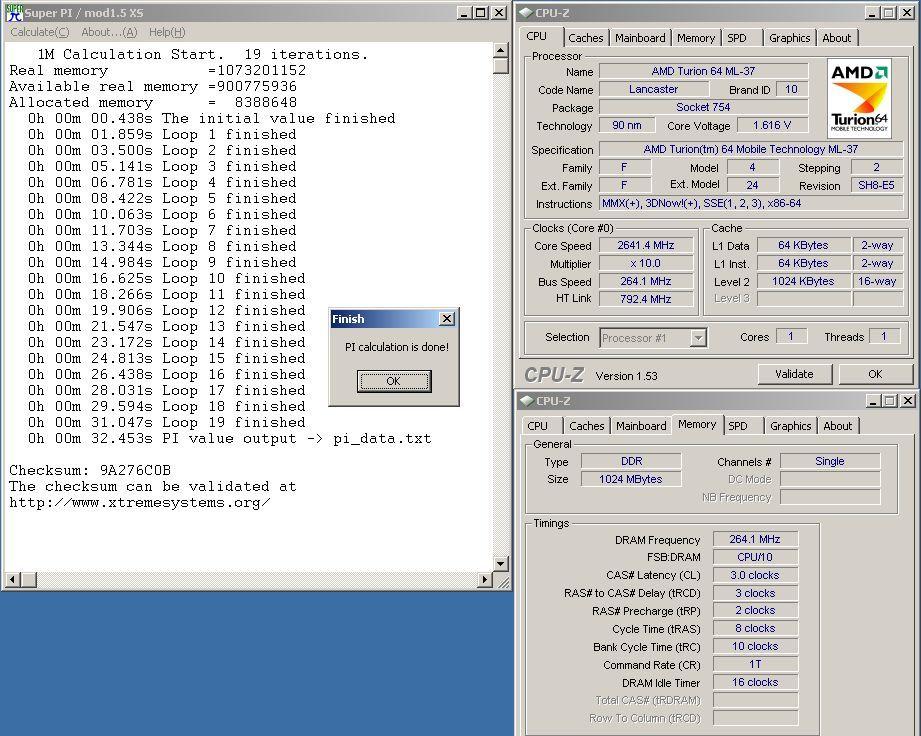
Task: Click Super PI vertical scrollbar down arrow
Action: pyautogui.click(x=500, y=563)
